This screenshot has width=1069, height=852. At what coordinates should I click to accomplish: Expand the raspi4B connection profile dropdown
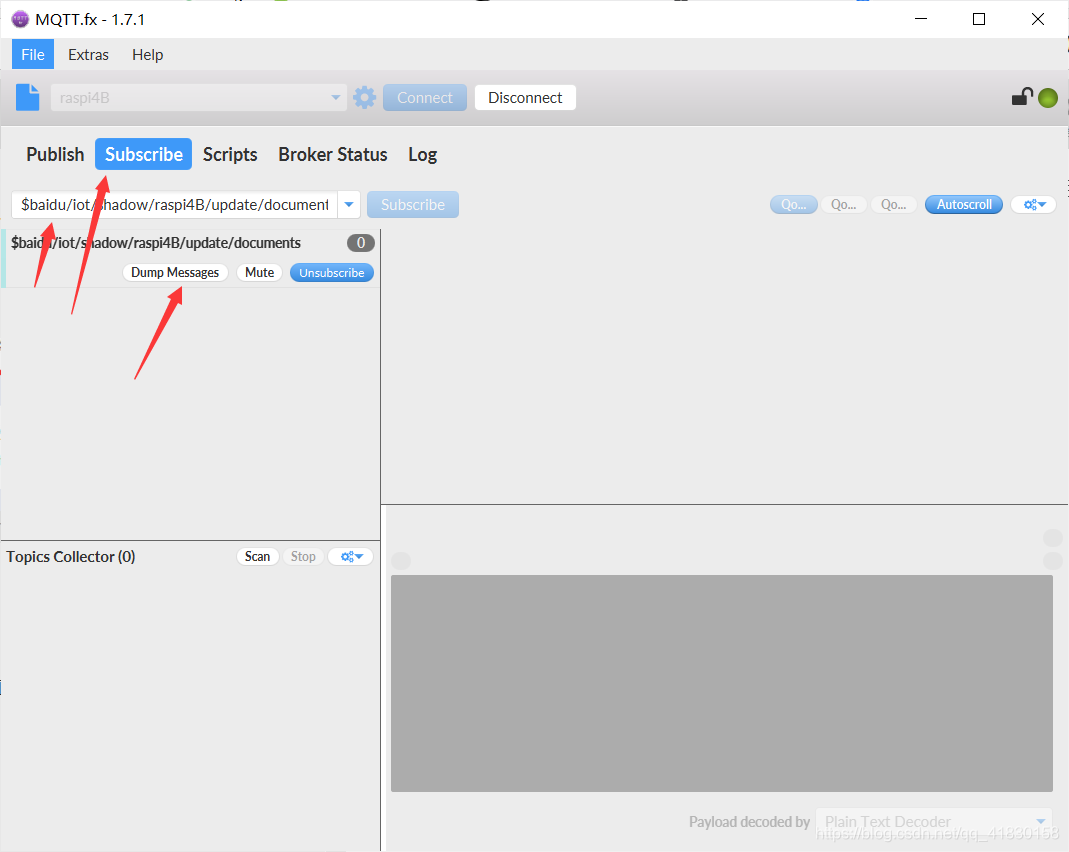335,97
